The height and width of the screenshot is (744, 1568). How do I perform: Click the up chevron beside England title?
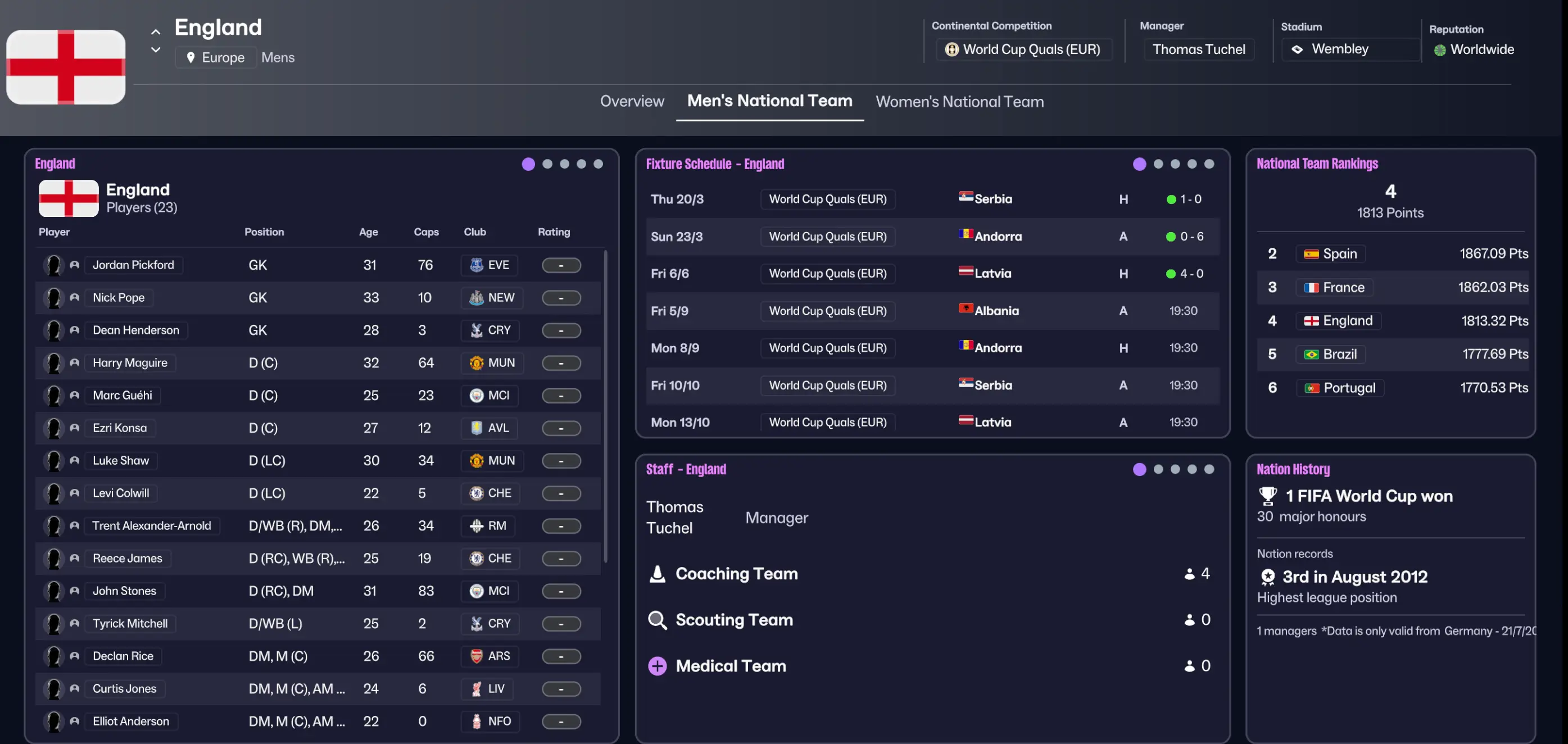pos(156,32)
